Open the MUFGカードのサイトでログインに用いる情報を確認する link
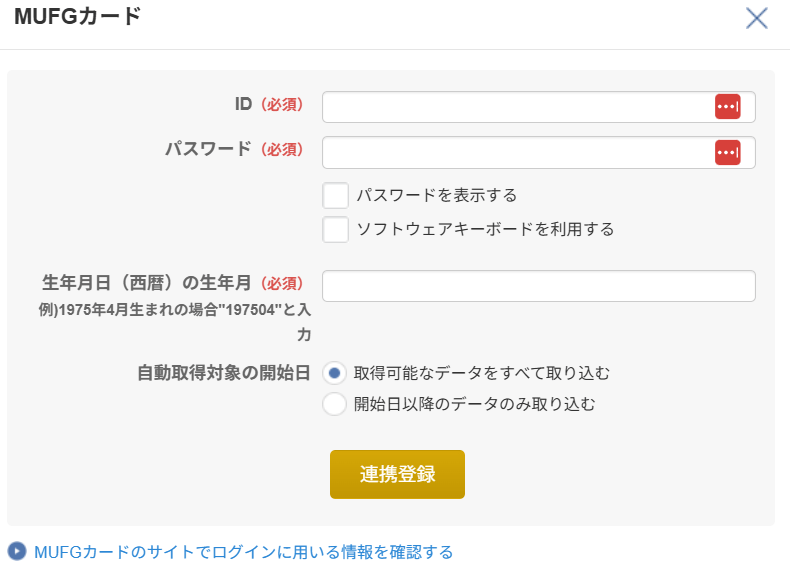The image size is (790, 571). [x=243, y=551]
